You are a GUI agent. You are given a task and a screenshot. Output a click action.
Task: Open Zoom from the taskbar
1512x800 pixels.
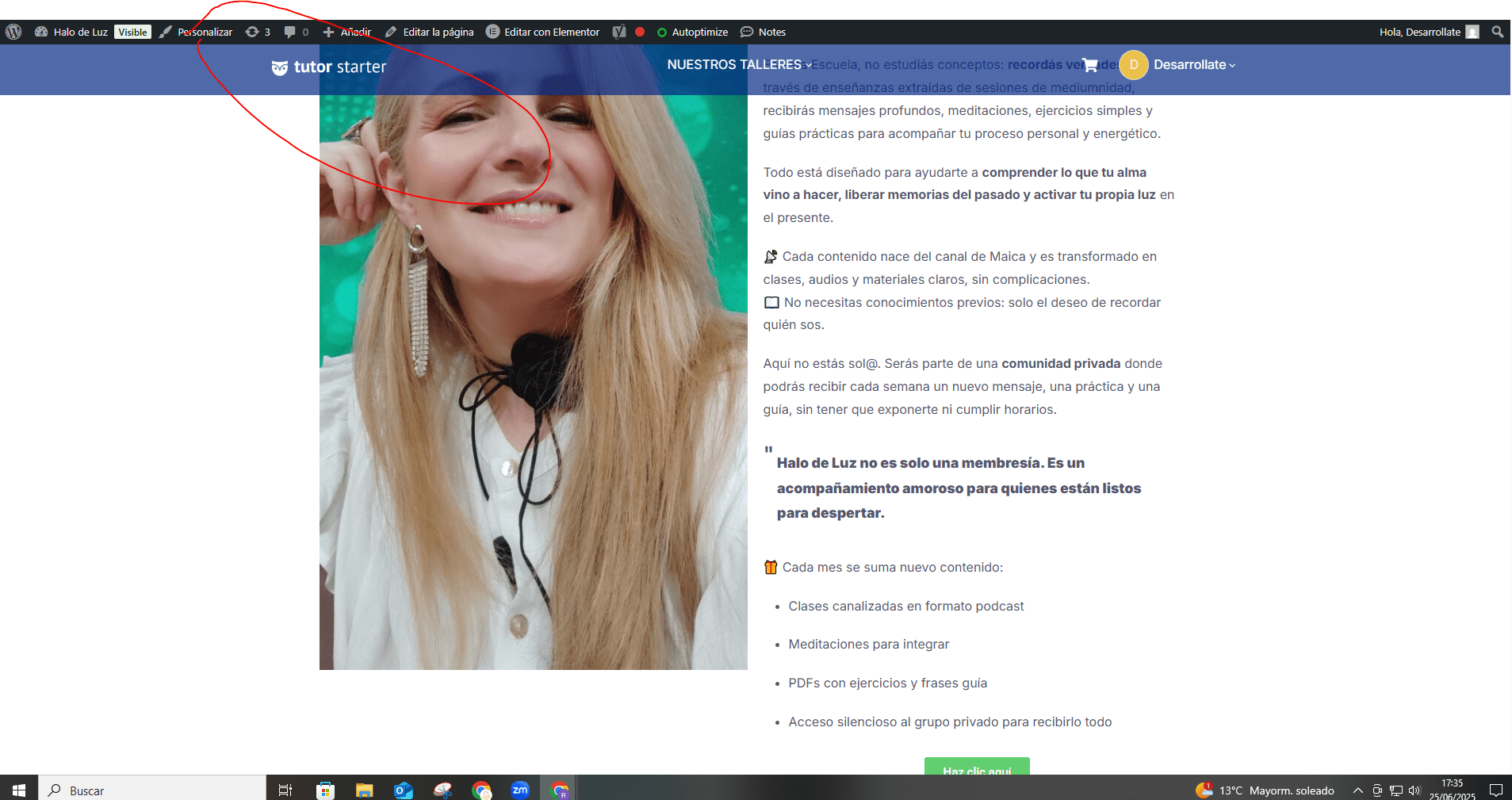(x=520, y=790)
